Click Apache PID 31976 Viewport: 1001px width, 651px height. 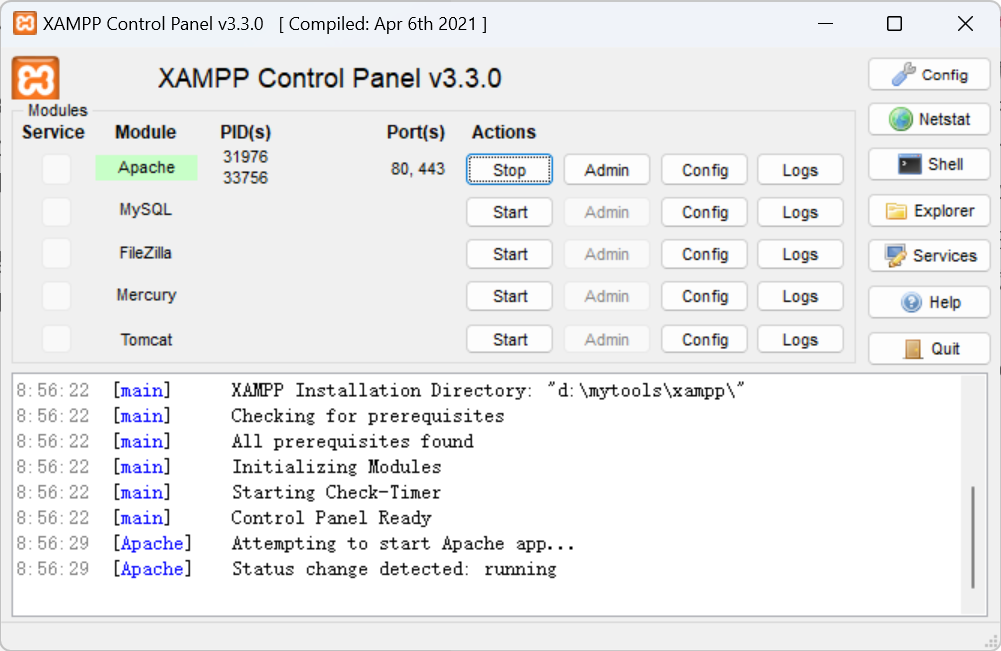[x=245, y=156]
